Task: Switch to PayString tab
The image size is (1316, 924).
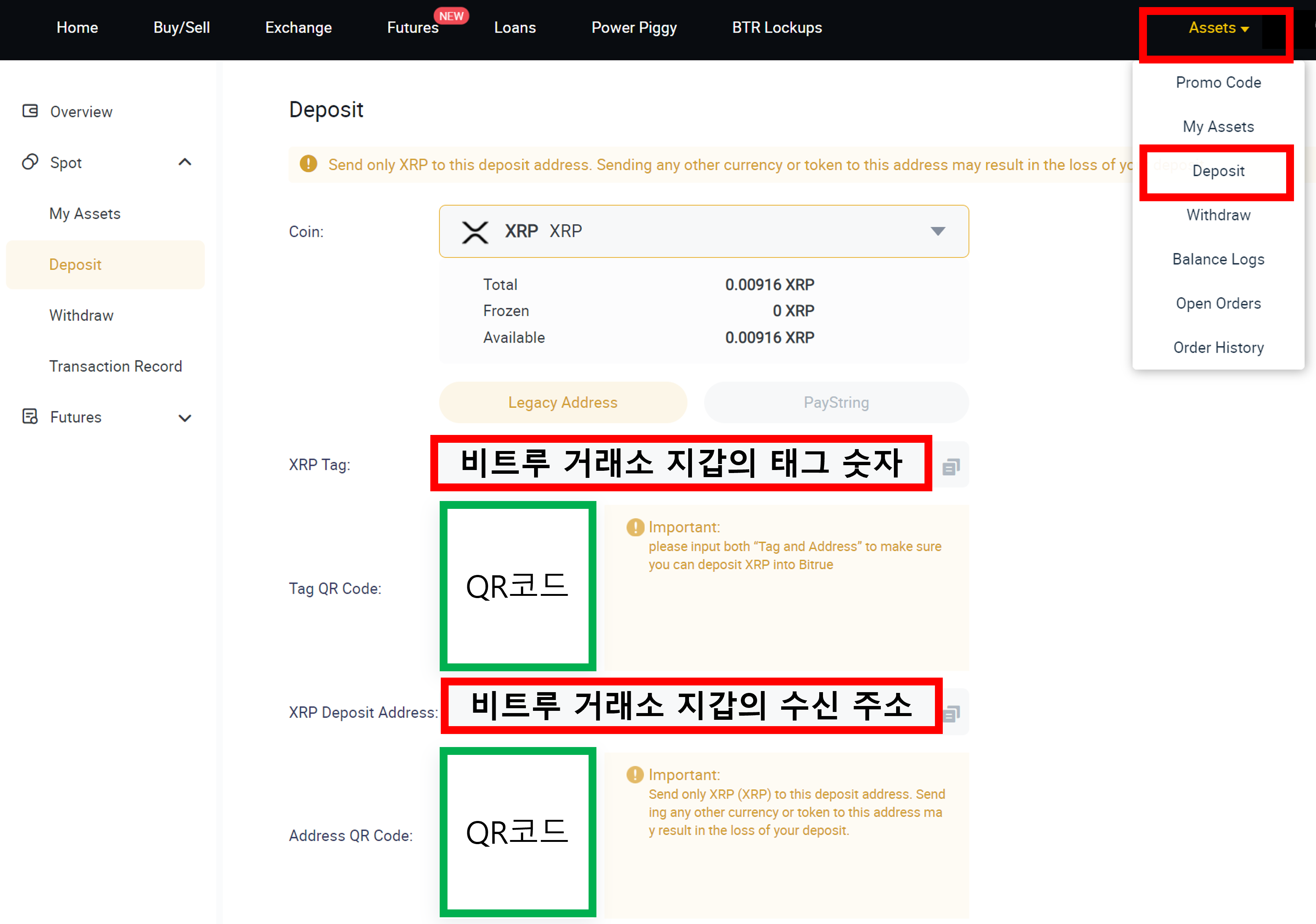Action: point(836,402)
